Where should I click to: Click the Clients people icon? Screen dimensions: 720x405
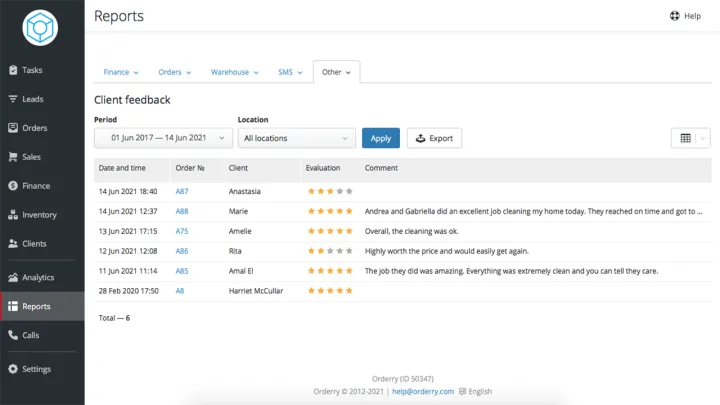tap(13, 243)
